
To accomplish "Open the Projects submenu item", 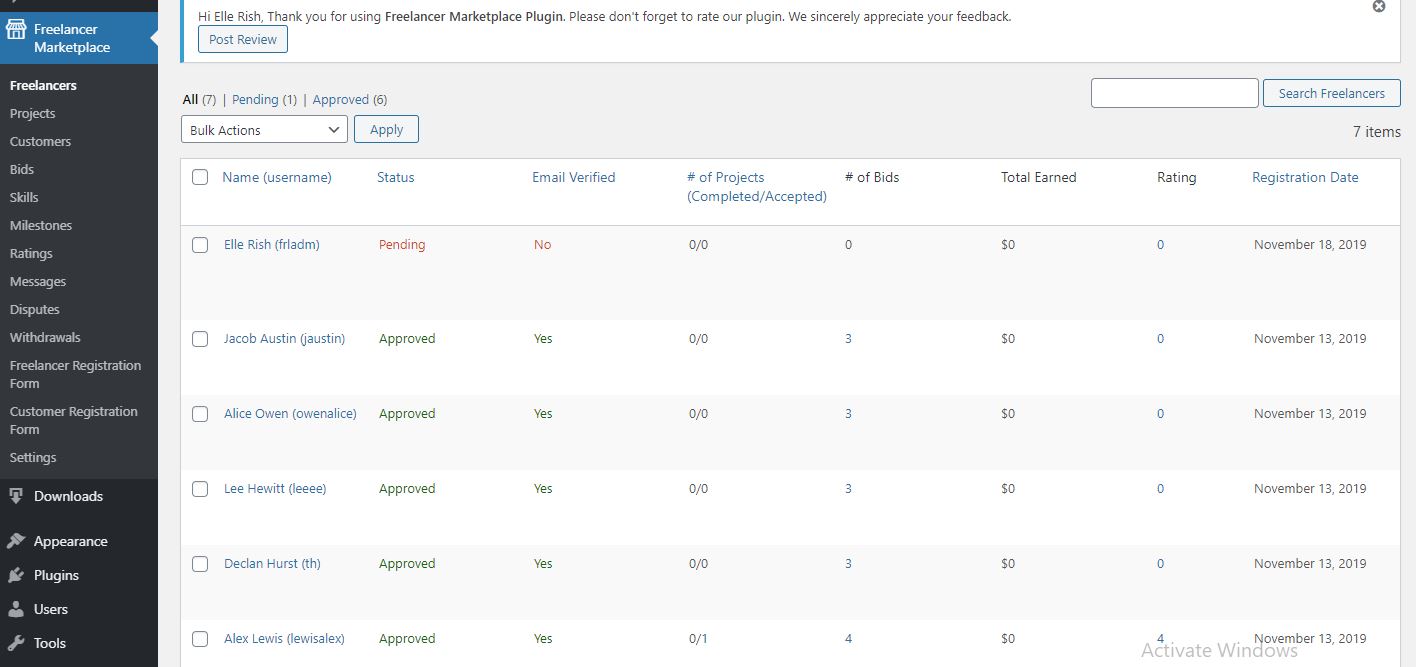I will 33,113.
